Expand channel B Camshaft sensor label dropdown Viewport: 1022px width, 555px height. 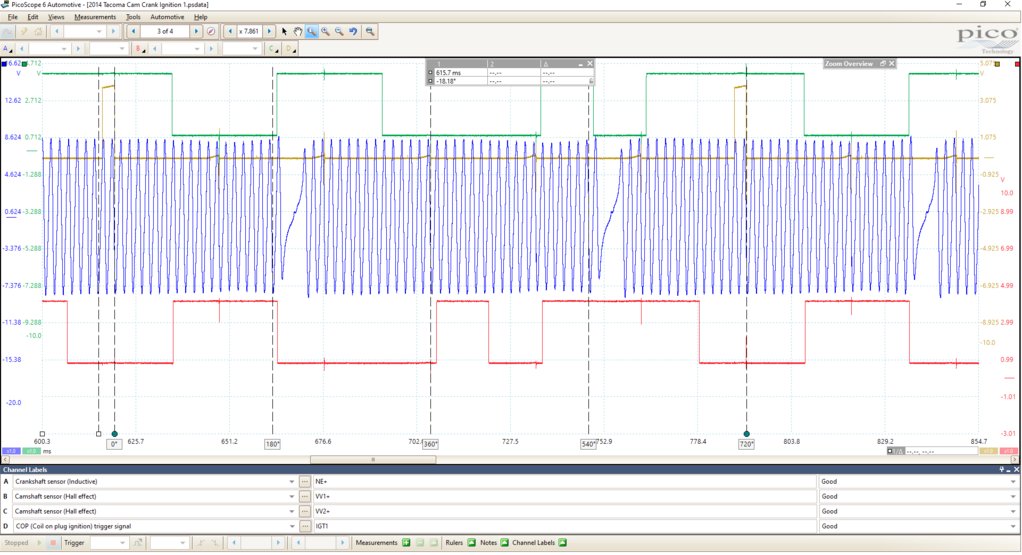(291, 497)
